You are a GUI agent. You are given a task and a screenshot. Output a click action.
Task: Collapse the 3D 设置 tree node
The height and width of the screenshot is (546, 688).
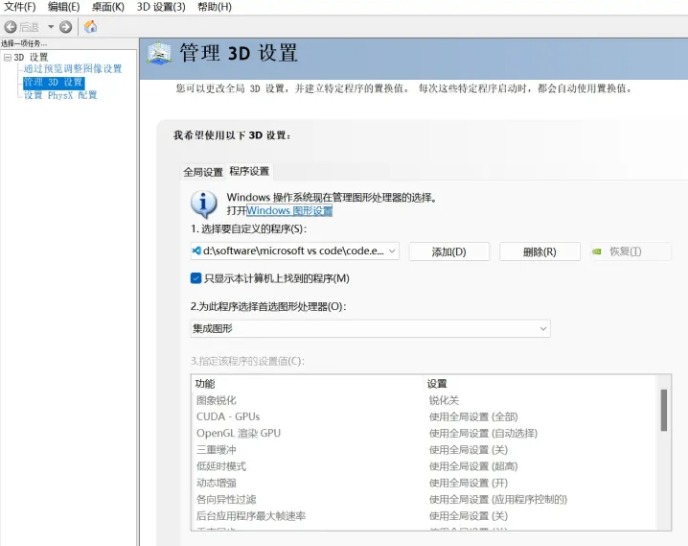coord(7,57)
